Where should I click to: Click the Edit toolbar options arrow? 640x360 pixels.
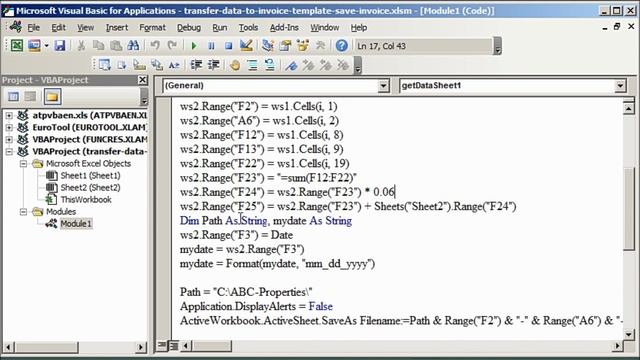click(358, 65)
